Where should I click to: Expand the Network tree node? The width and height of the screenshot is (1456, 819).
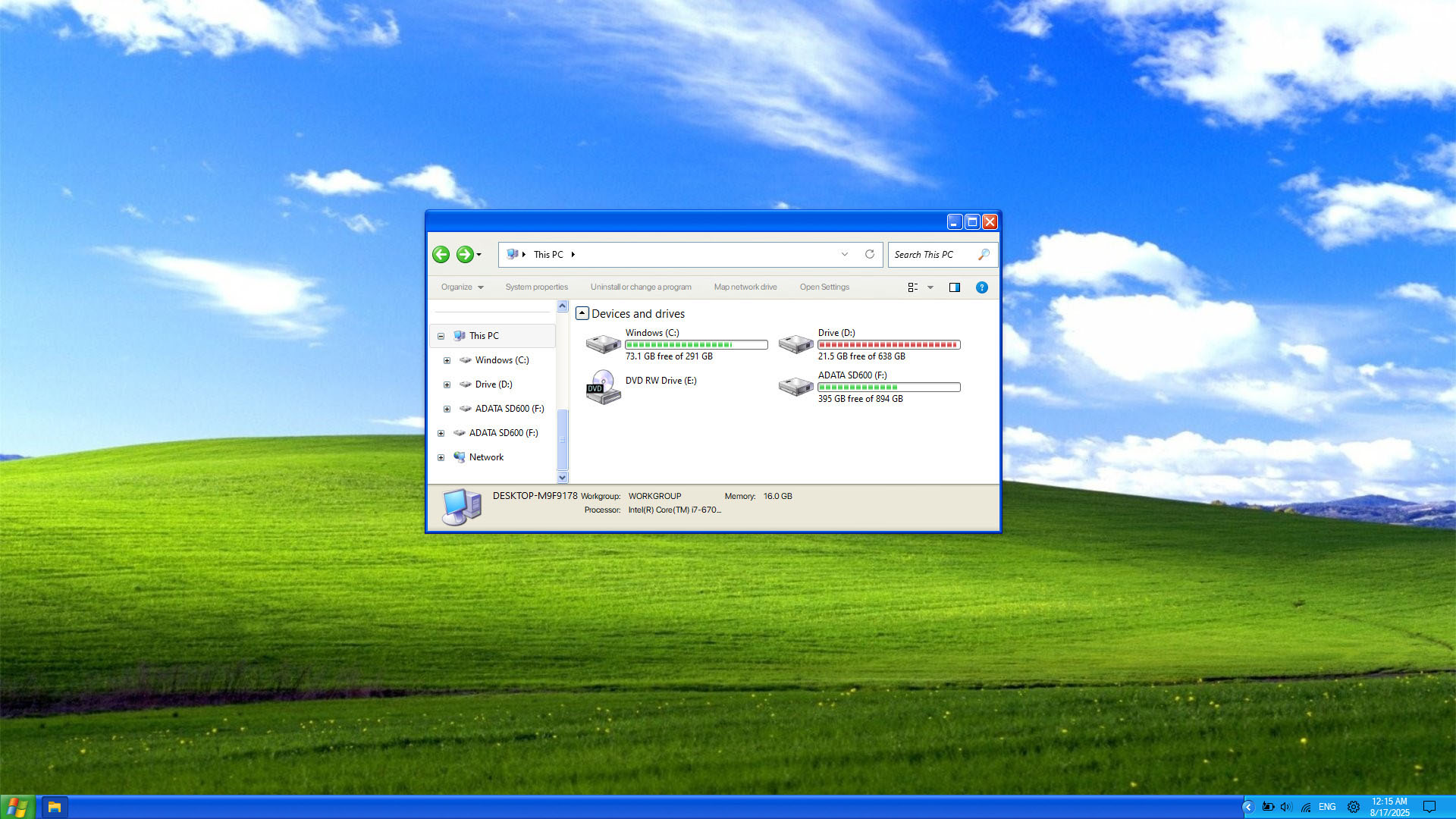441,457
